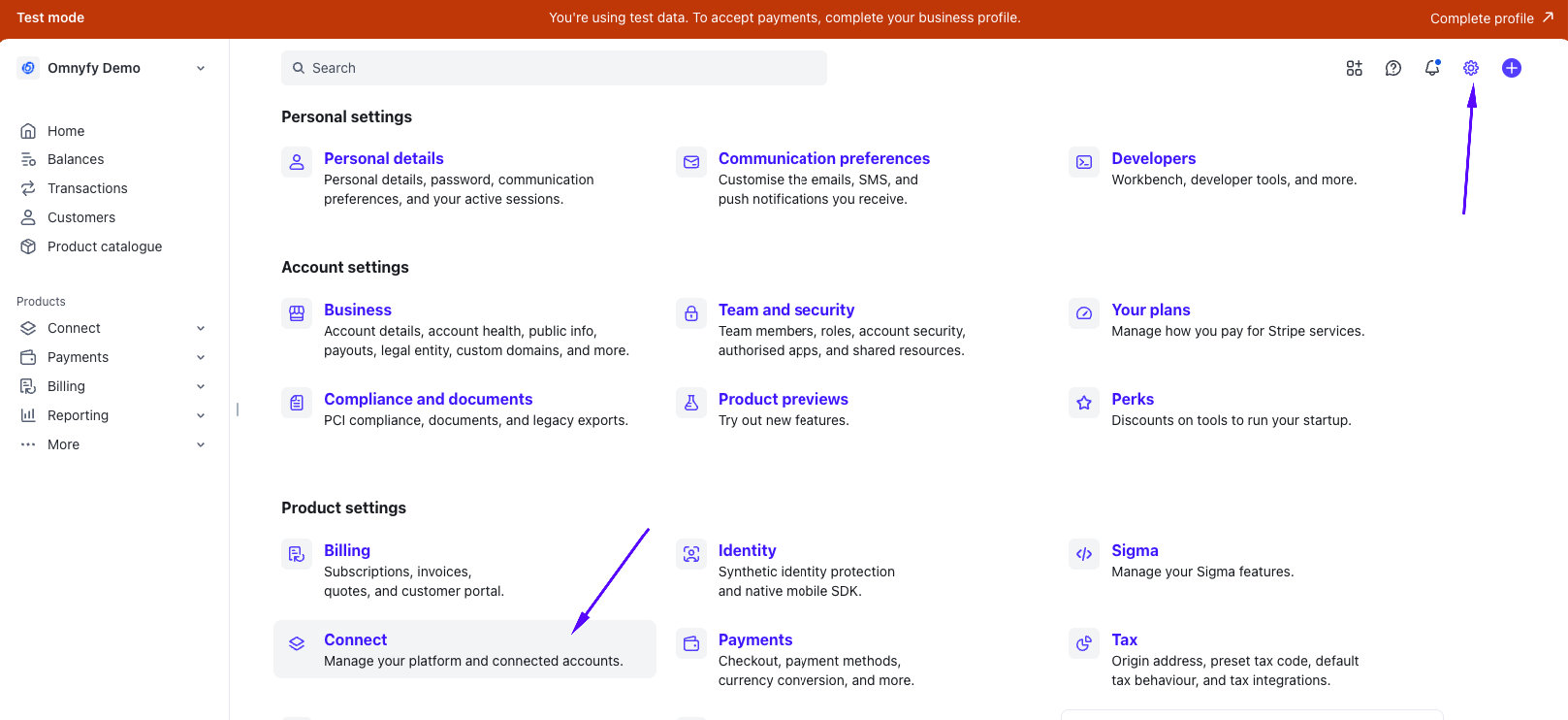Open the Developers settings link

point(1154,158)
